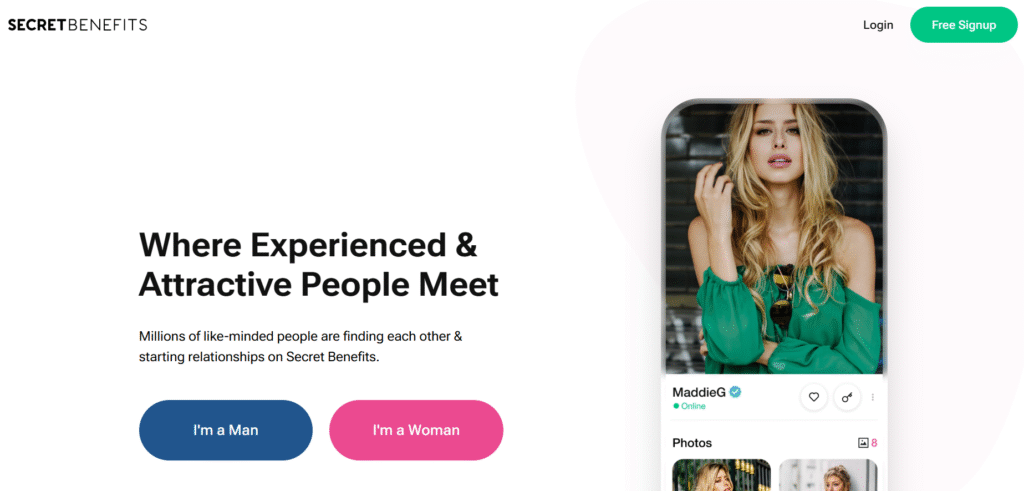This screenshot has height=491, width=1024.
Task: Click the green Online status dot
Action: (676, 406)
